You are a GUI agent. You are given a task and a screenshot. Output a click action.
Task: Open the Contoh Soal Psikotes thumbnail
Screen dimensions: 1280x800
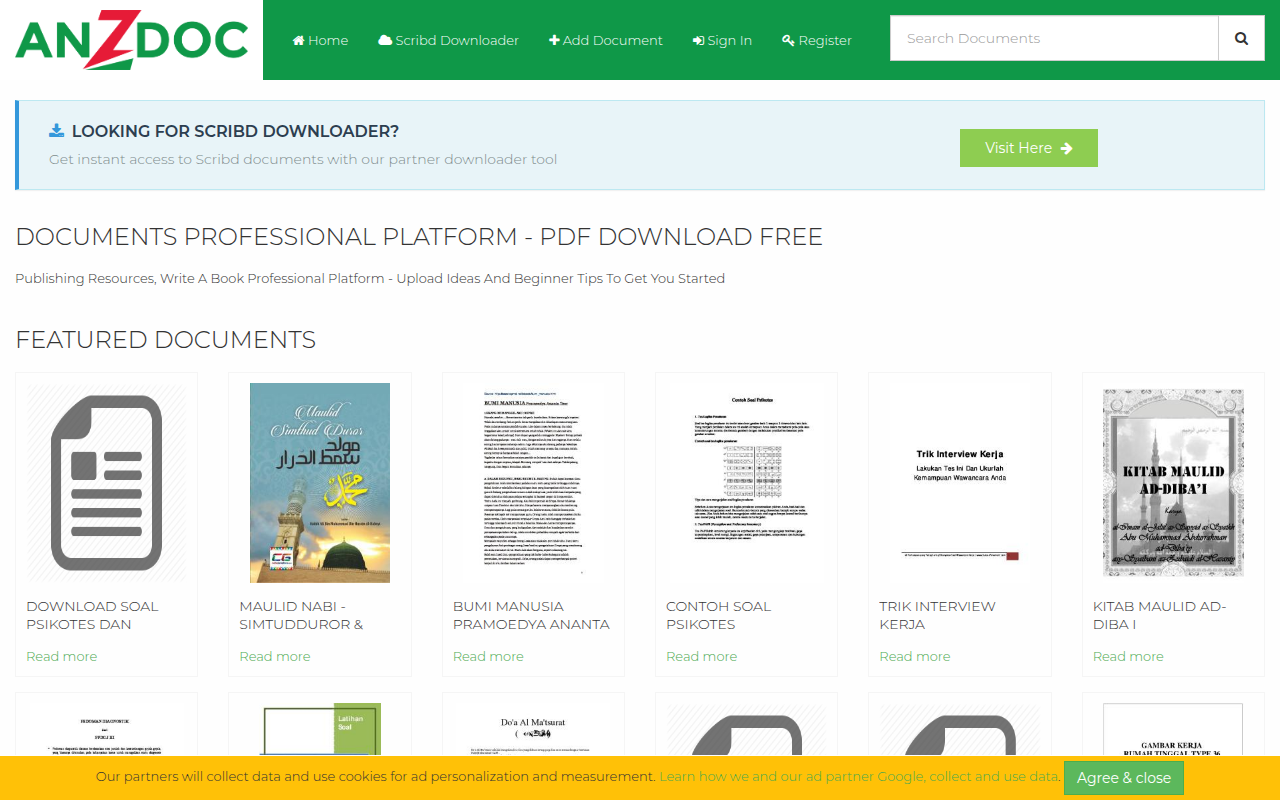click(x=746, y=482)
